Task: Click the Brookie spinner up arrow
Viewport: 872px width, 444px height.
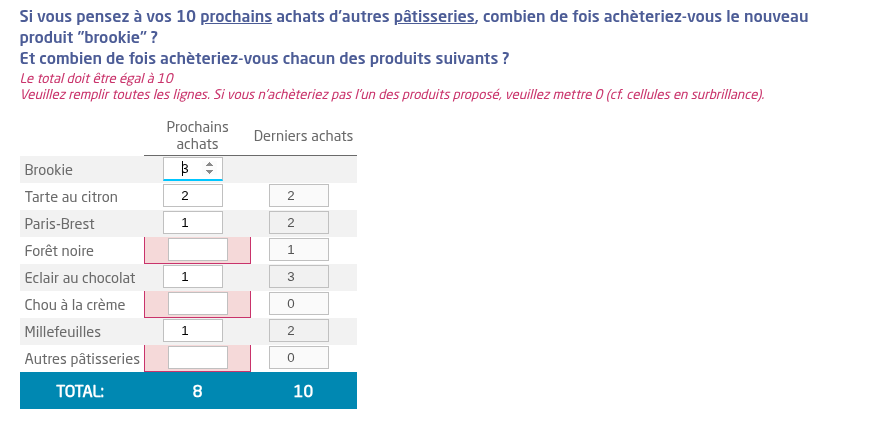Action: [209, 165]
